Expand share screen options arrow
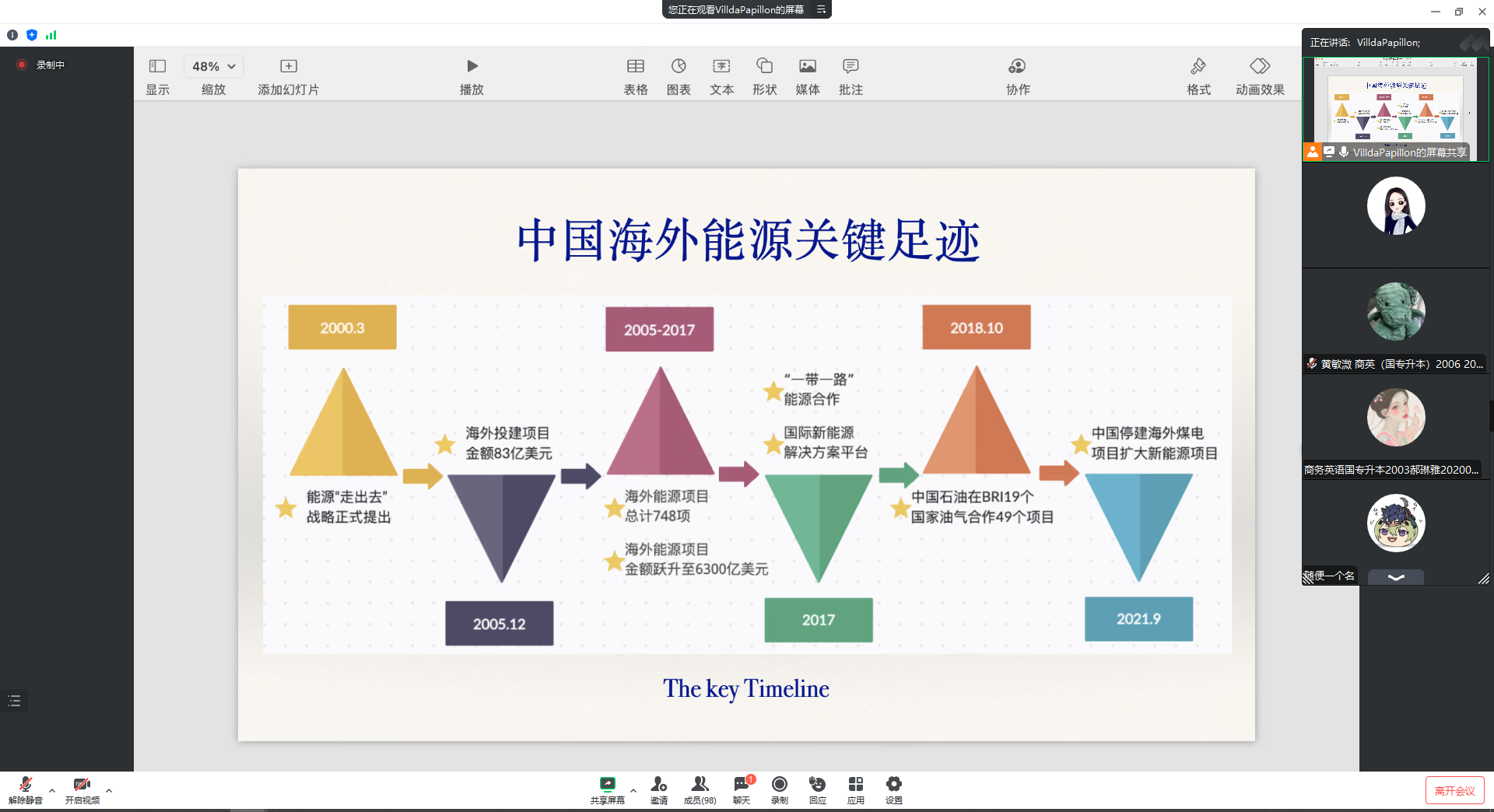1494x812 pixels. (633, 790)
